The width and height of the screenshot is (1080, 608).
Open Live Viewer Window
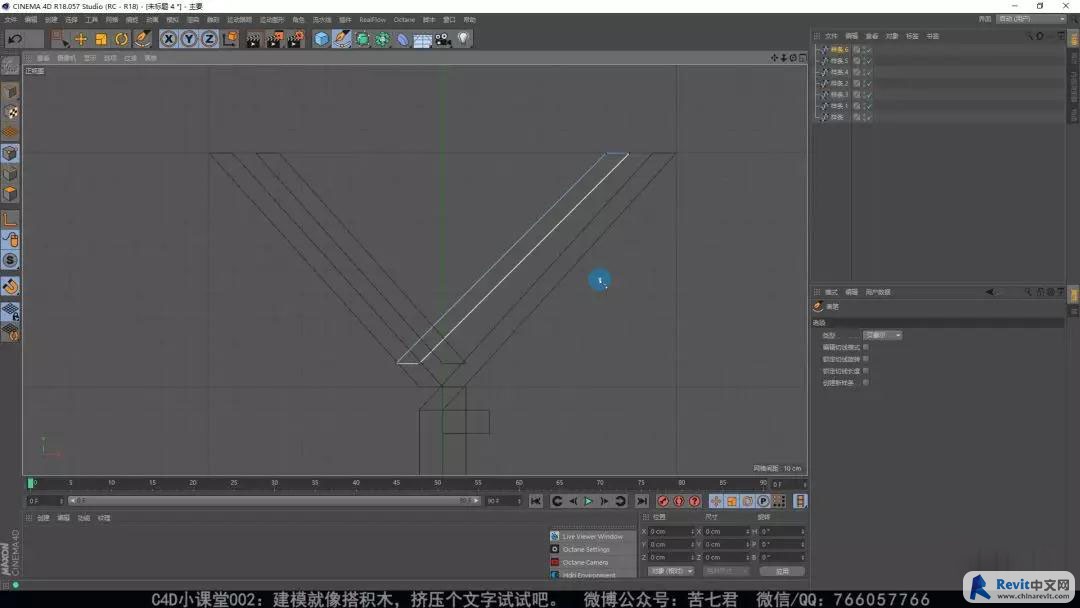(x=592, y=536)
